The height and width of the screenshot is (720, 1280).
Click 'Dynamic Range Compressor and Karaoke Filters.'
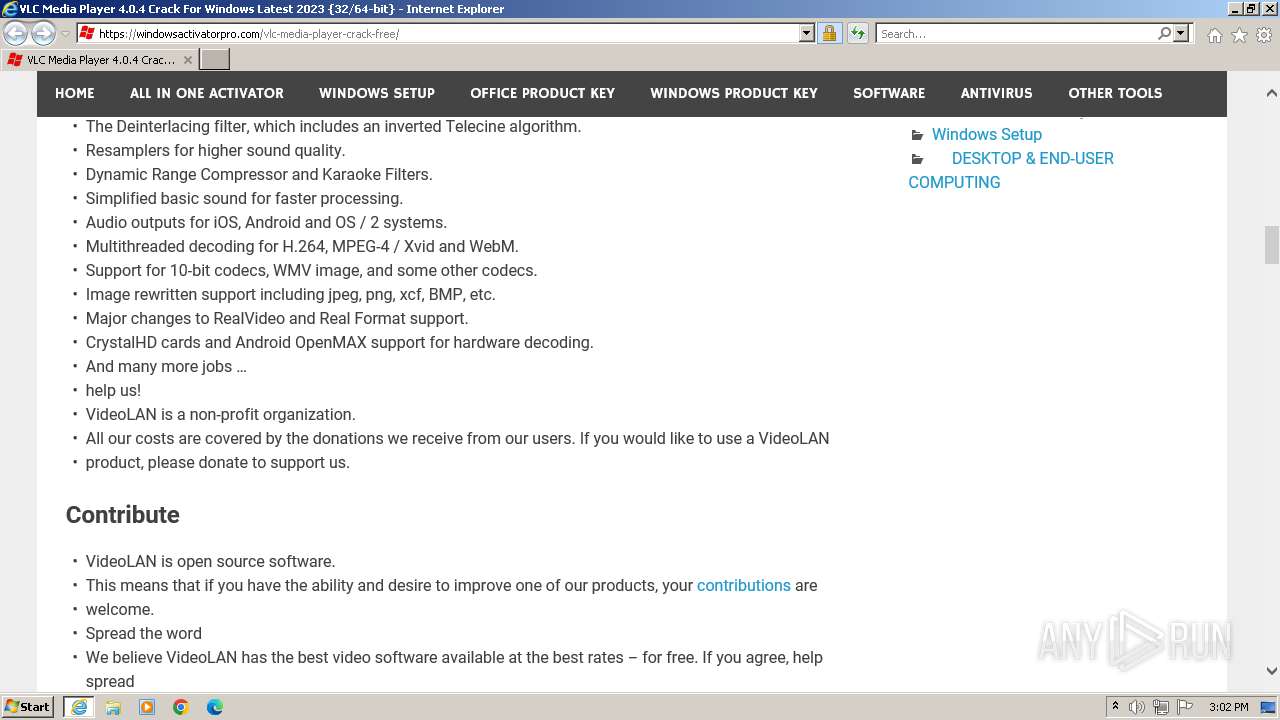(259, 174)
